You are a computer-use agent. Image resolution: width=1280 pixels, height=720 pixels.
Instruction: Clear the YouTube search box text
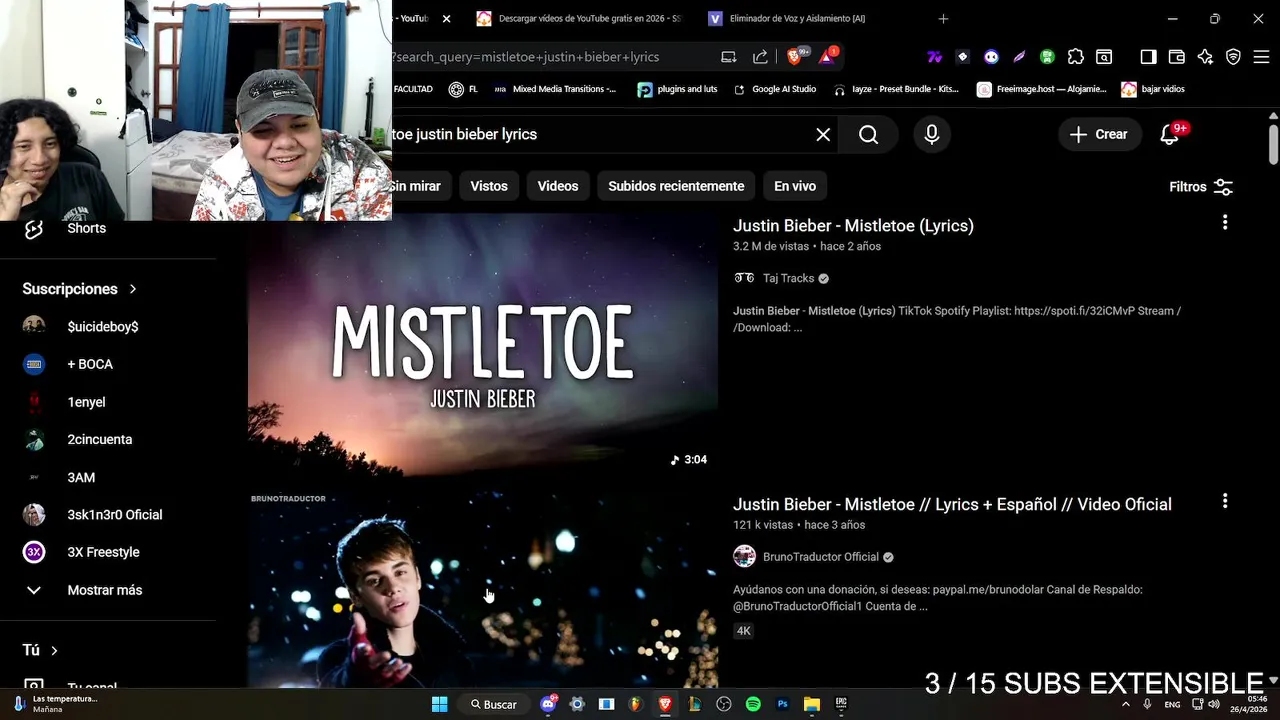[x=823, y=134]
